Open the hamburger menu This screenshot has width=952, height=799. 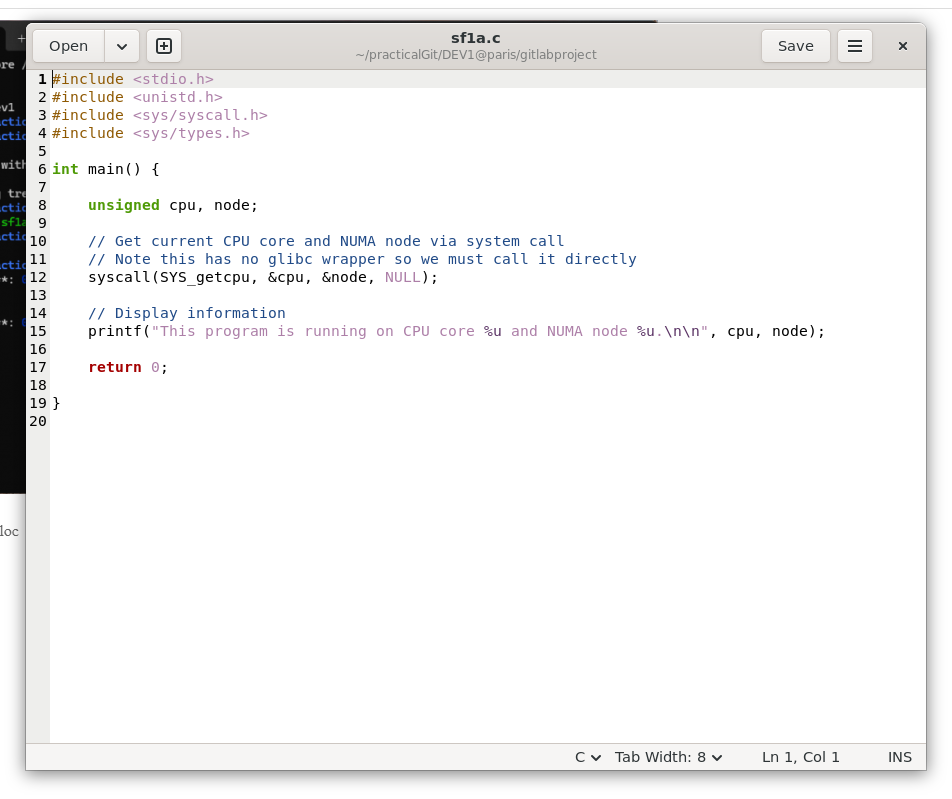click(x=855, y=46)
